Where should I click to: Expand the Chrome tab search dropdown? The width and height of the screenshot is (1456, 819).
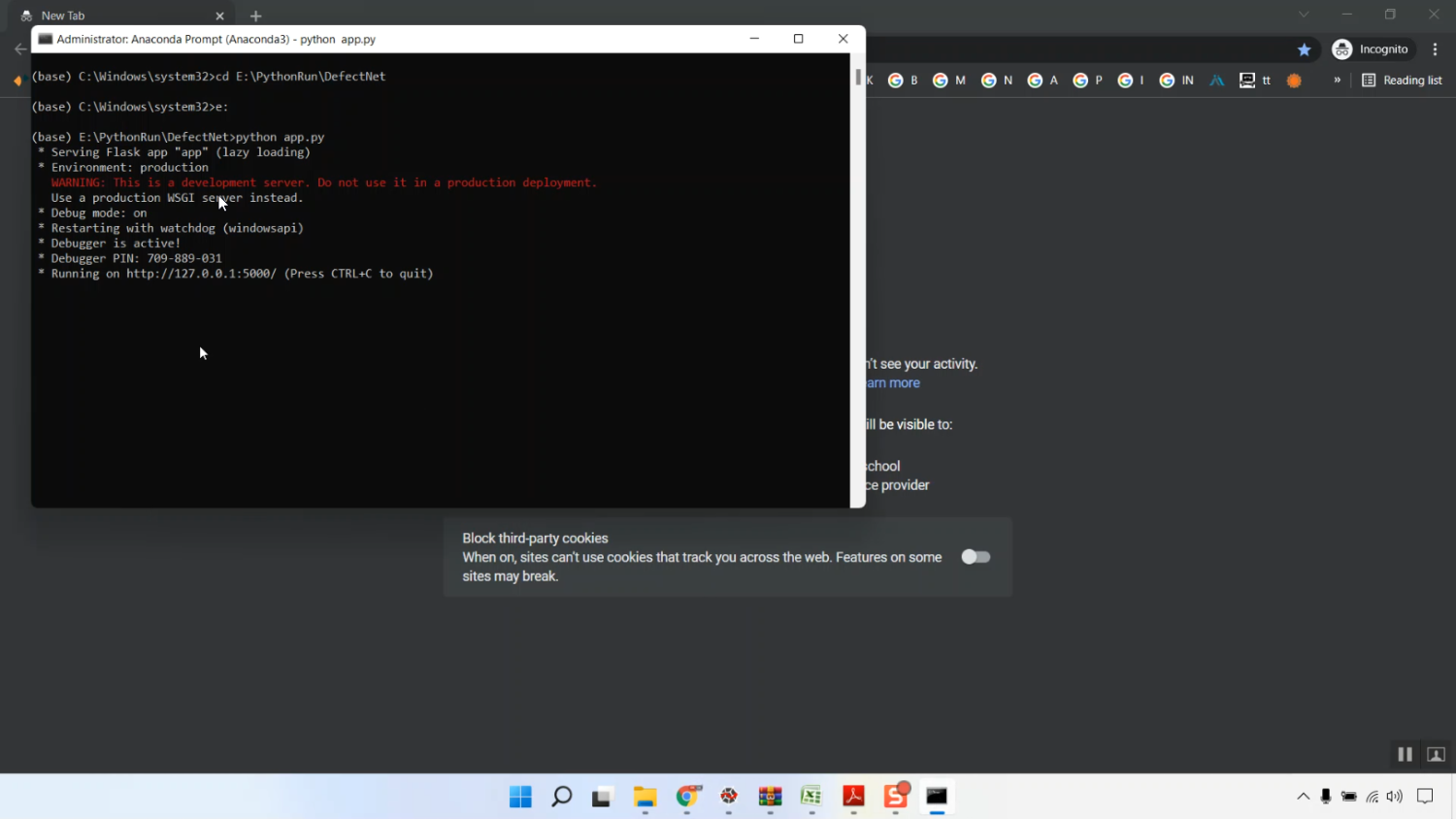click(x=1304, y=15)
